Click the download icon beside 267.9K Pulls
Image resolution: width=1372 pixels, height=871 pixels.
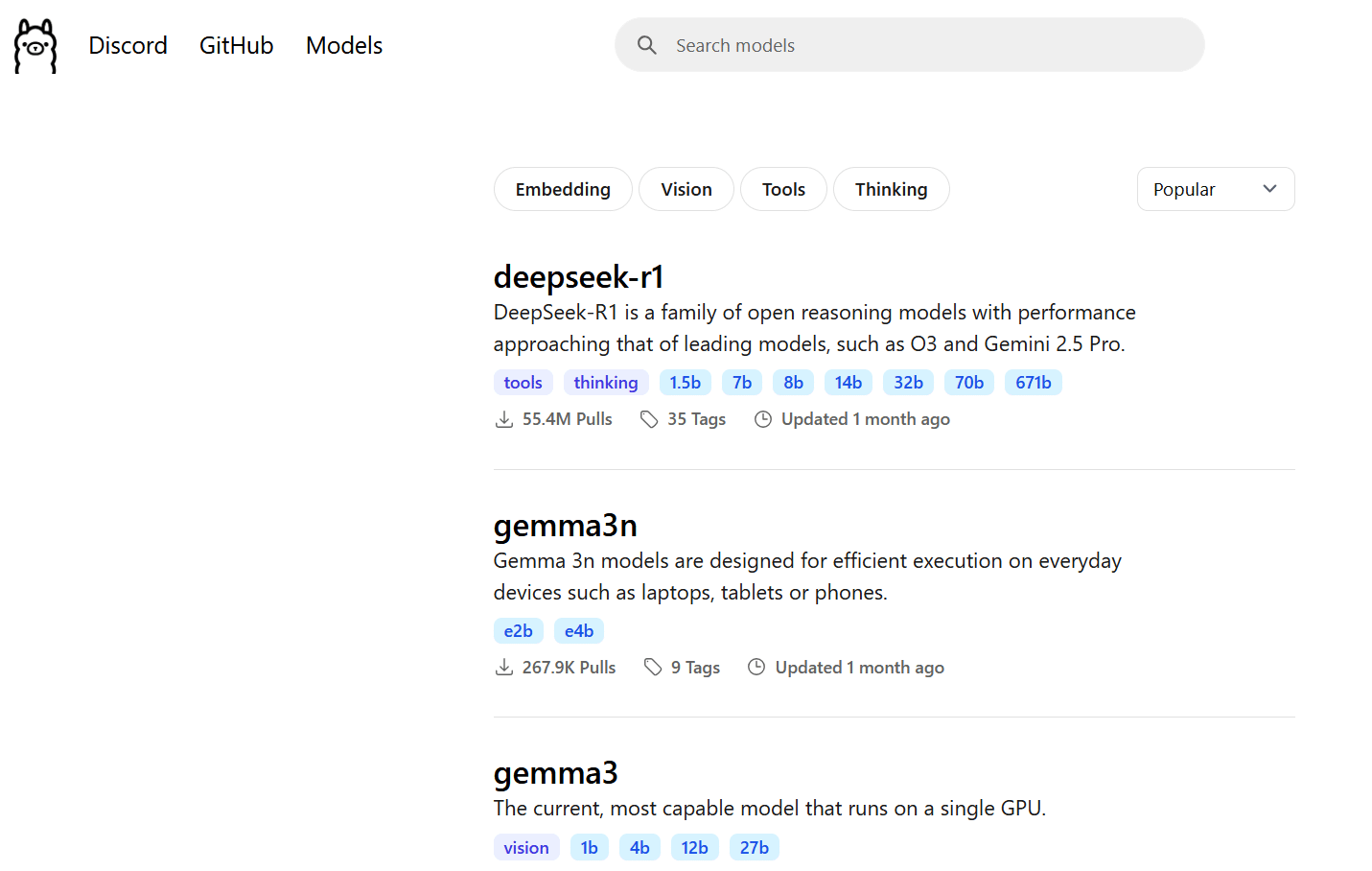tap(503, 668)
